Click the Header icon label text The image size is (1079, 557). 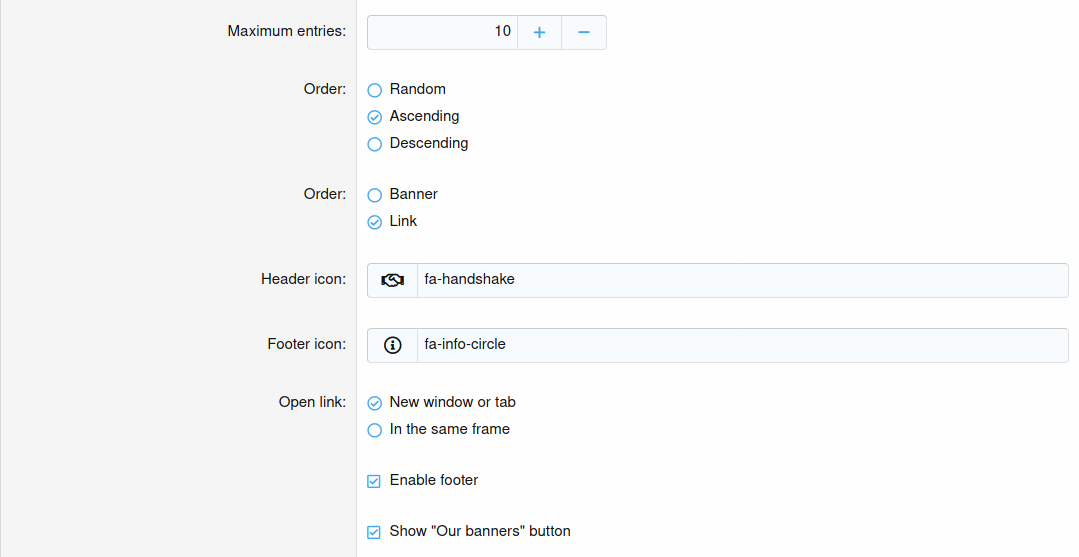click(303, 279)
